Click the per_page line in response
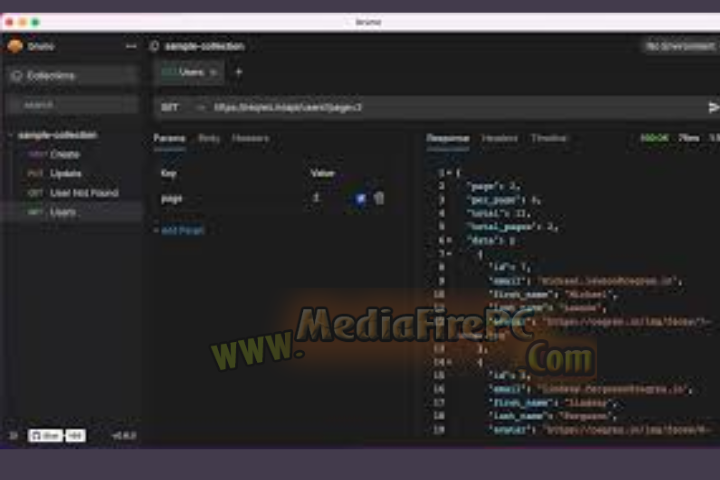 point(504,200)
